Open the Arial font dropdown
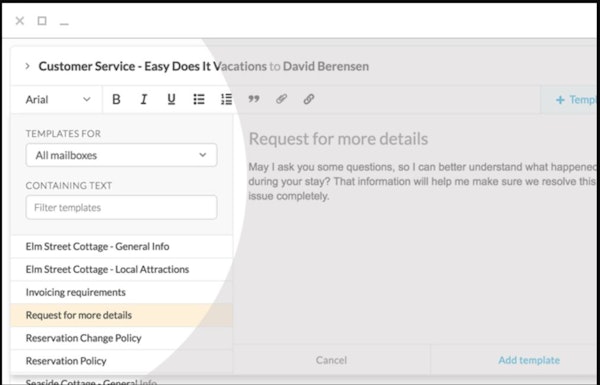 [x=57, y=100]
